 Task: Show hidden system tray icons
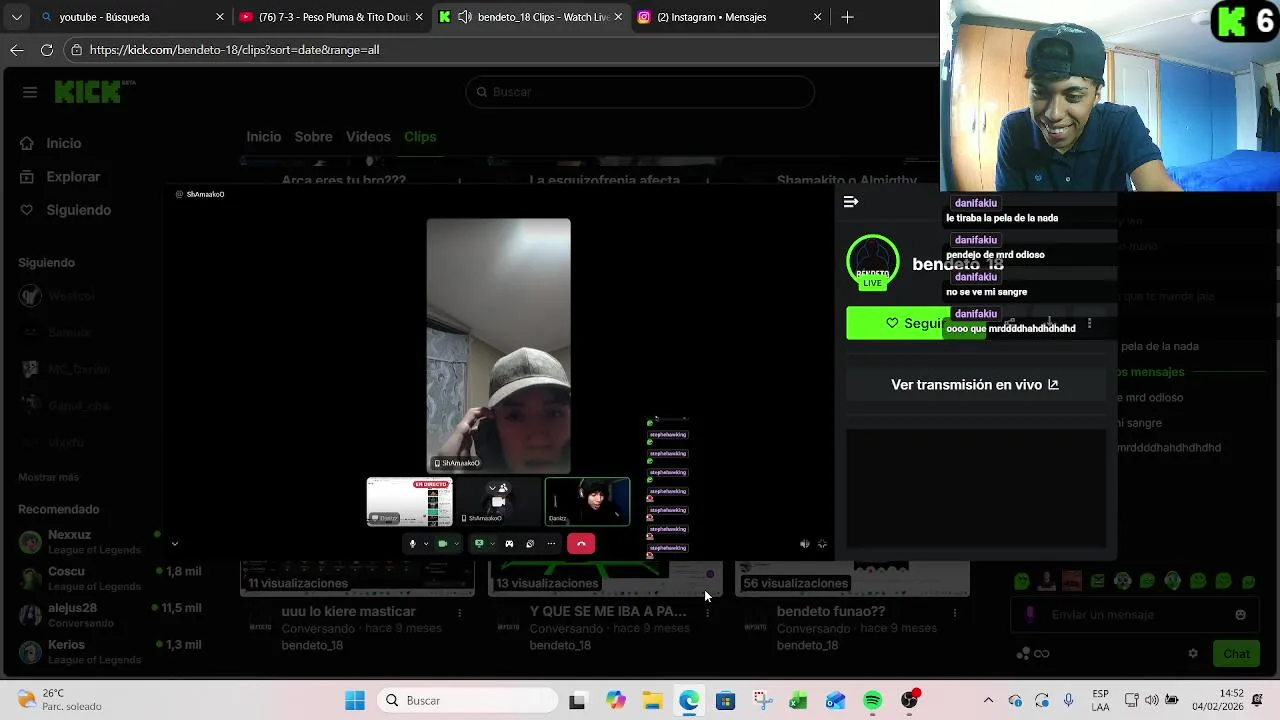989,701
